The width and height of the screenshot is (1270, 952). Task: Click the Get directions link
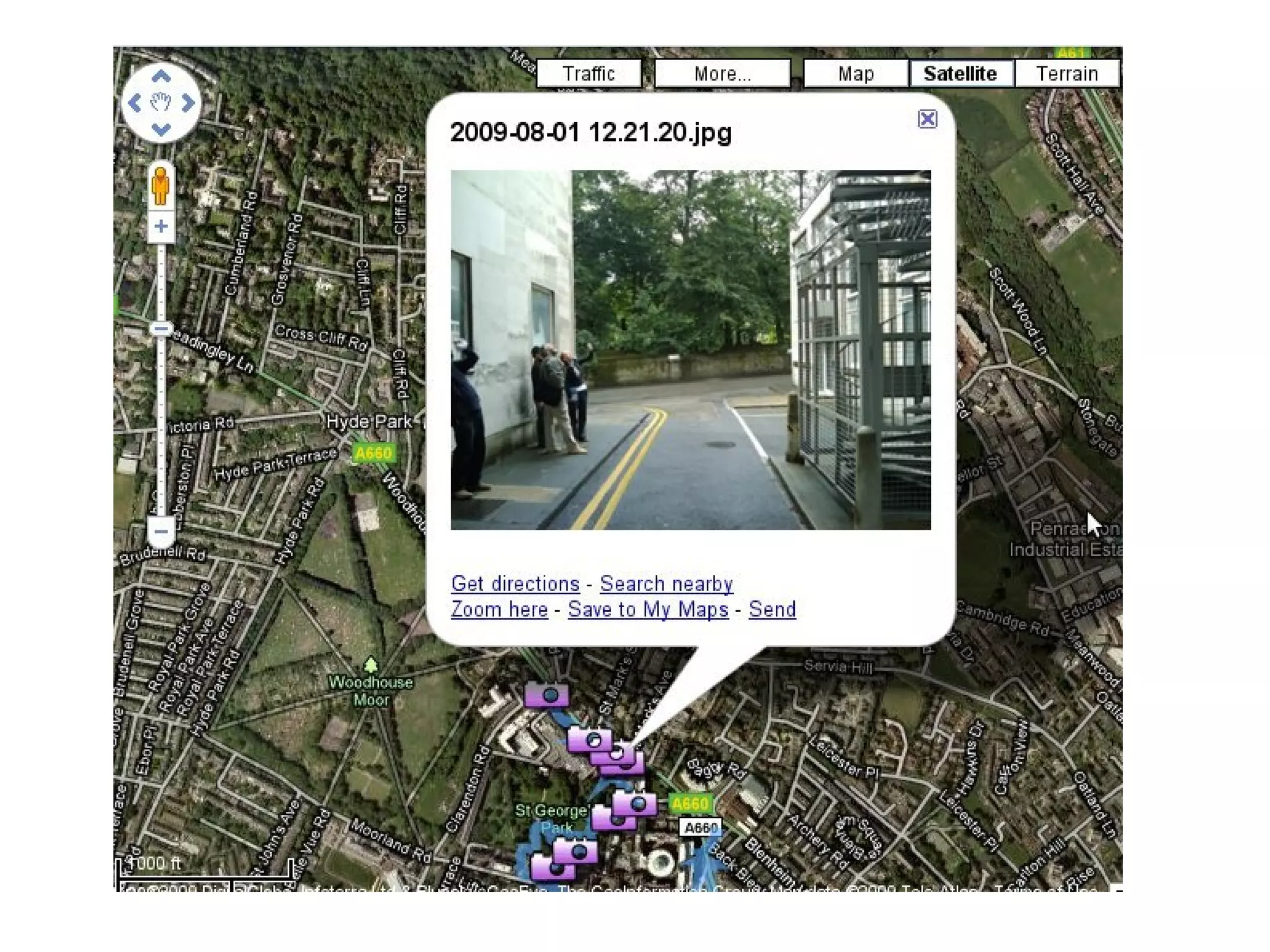(515, 584)
